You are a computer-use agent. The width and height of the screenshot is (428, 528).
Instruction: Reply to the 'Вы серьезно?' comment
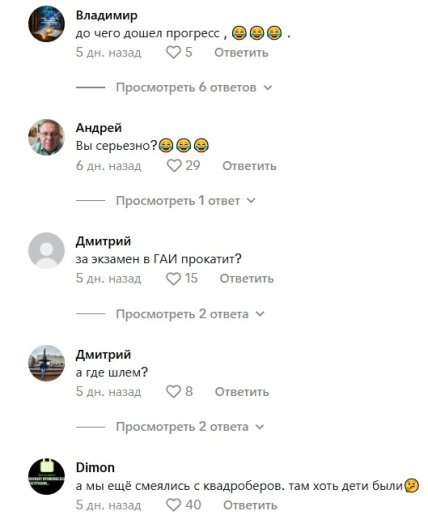coord(250,166)
